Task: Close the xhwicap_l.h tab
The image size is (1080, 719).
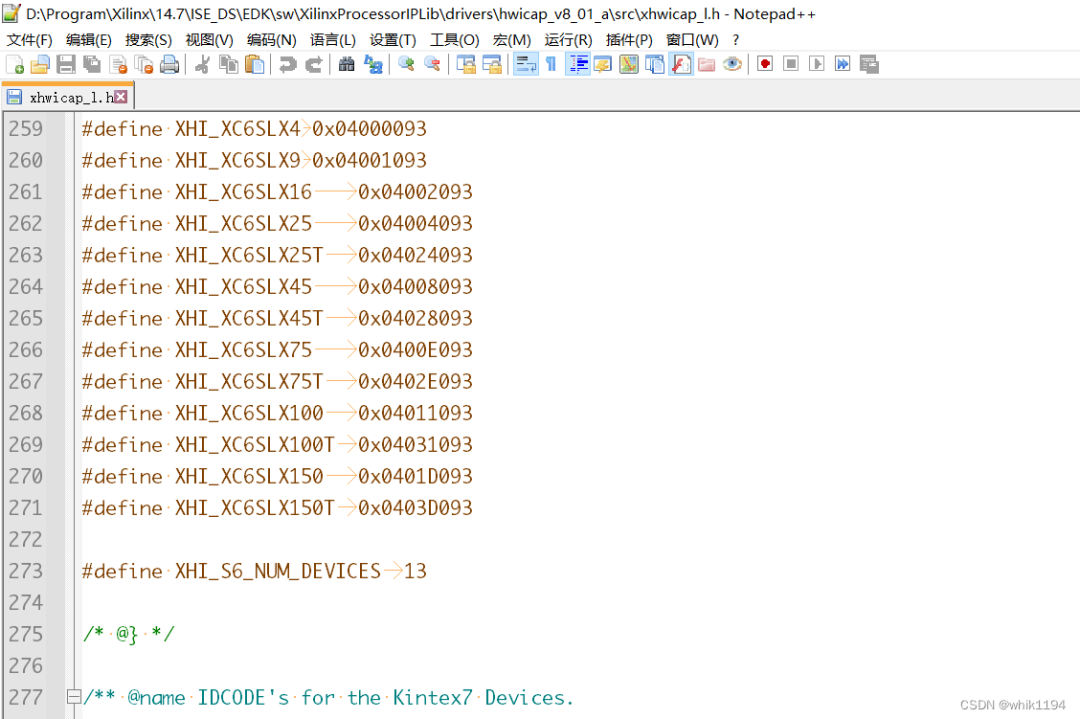Action: 121,96
